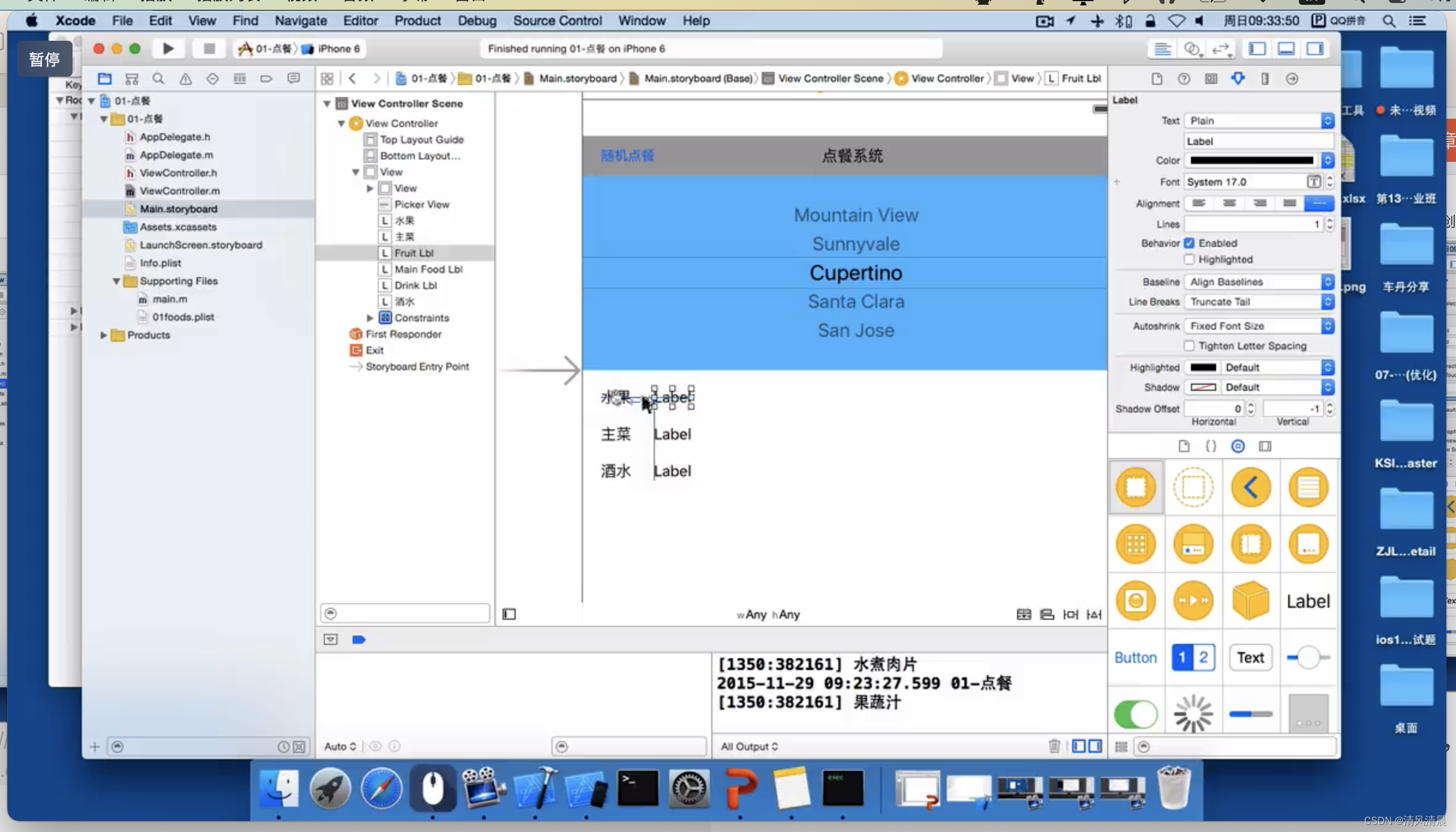The image size is (1456, 832).
Task: Click the Run/Play button to build app
Action: coord(168,48)
